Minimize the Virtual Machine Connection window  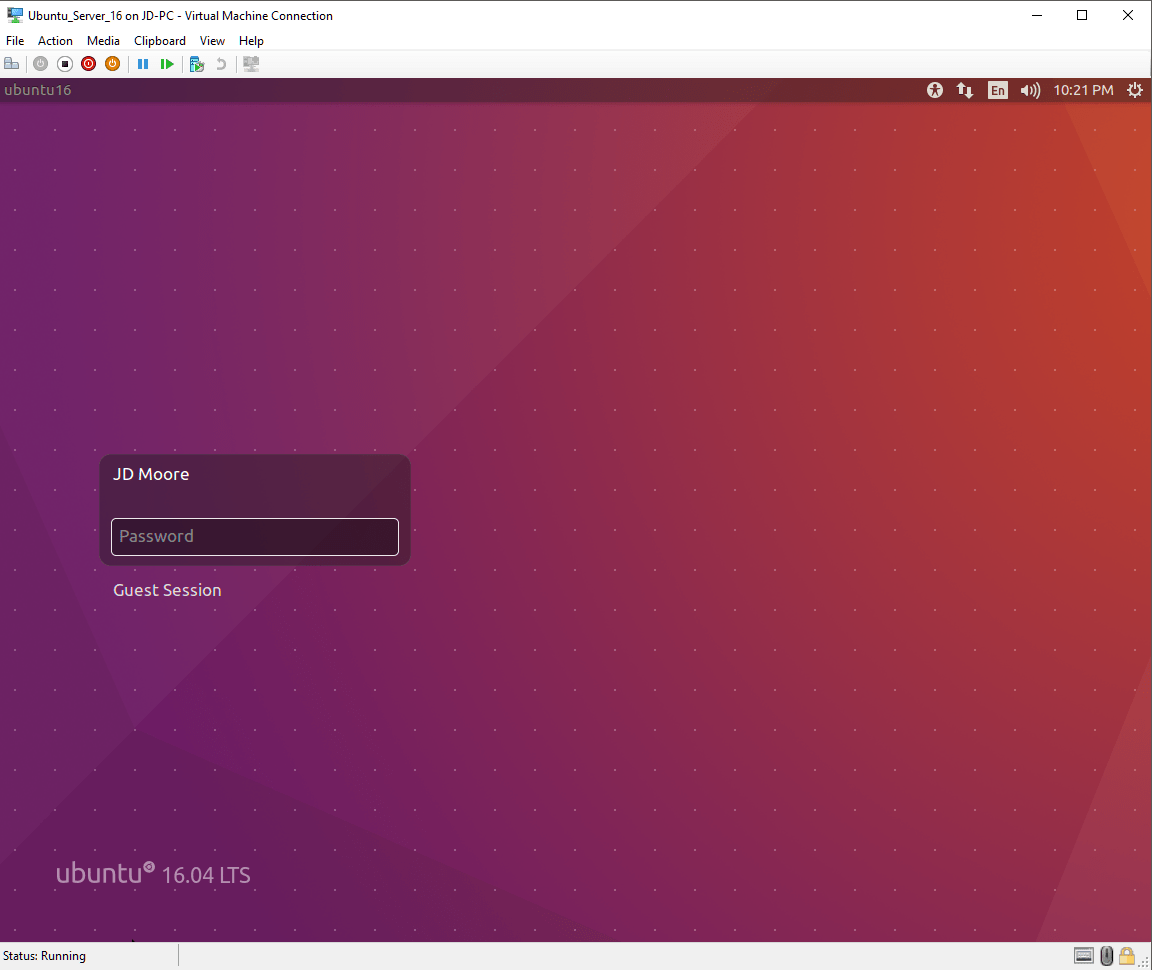[x=1037, y=15]
